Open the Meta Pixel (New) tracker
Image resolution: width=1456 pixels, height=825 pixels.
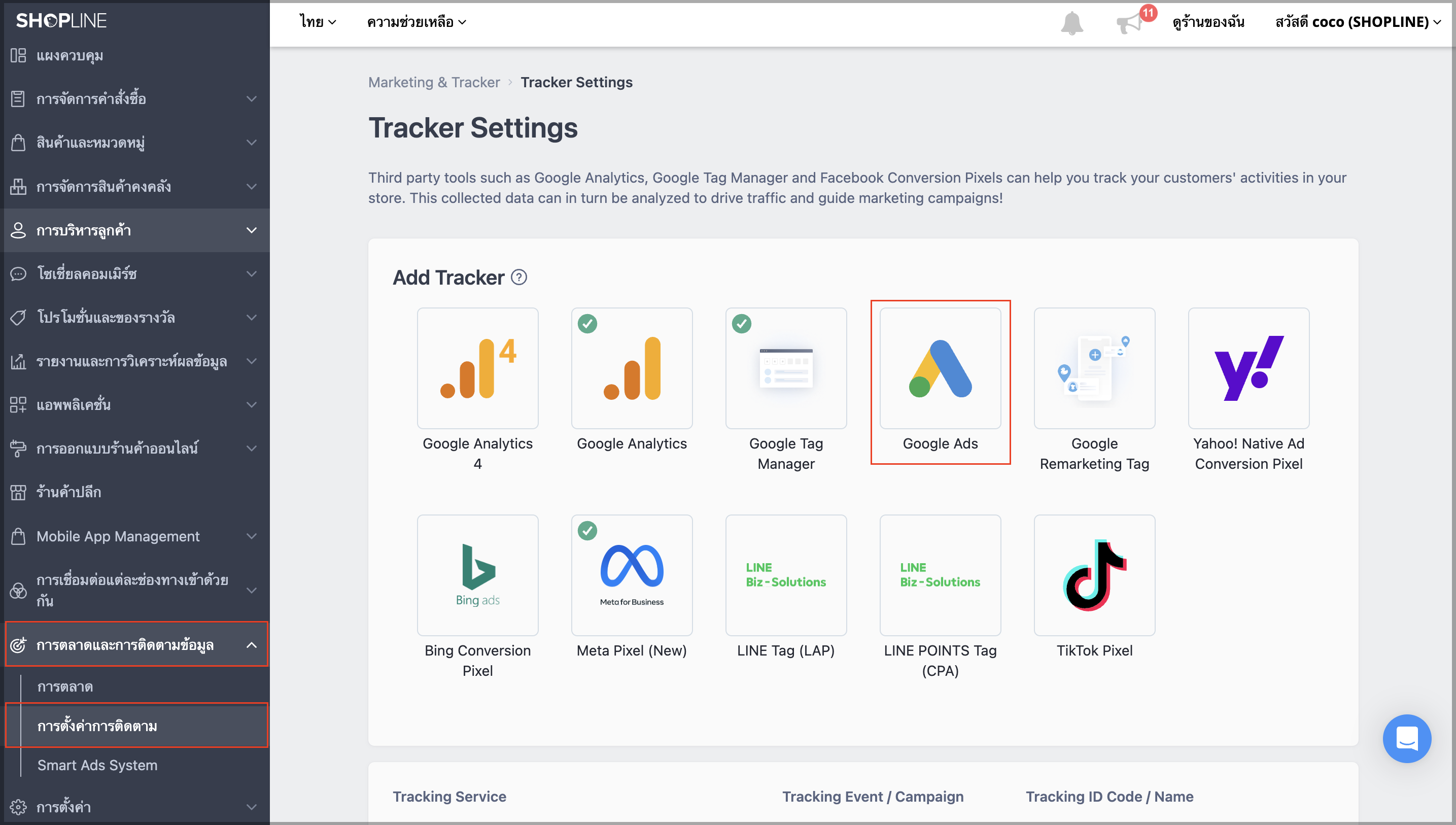pyautogui.click(x=632, y=575)
